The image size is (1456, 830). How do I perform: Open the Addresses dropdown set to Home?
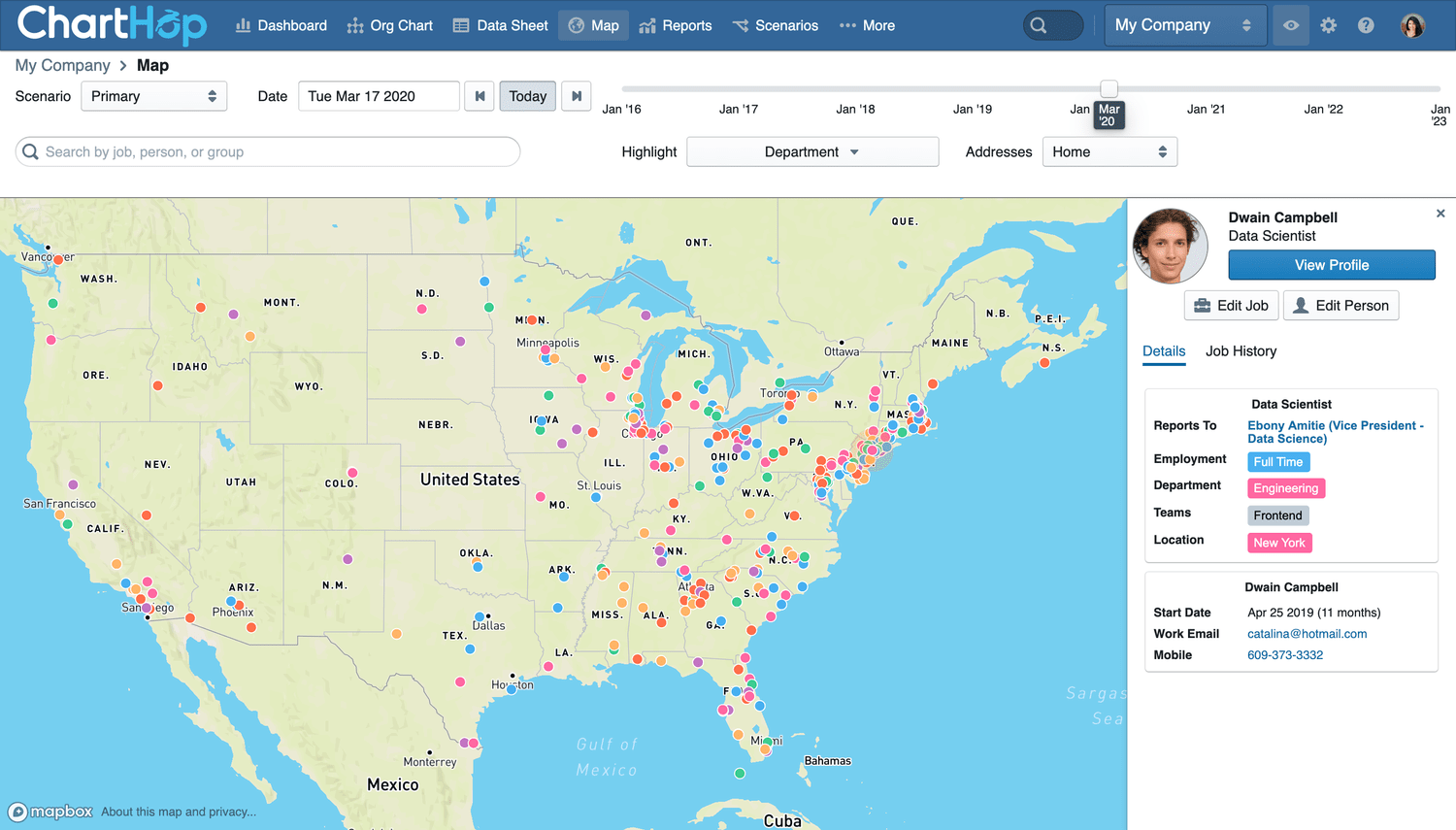(1109, 151)
